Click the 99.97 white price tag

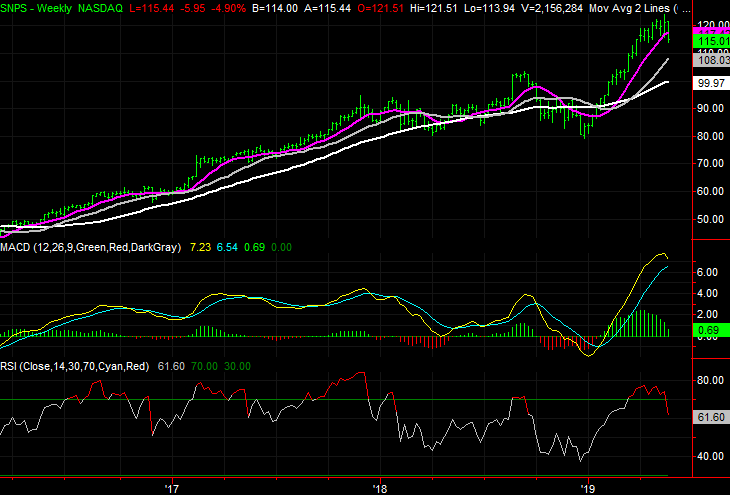point(711,83)
